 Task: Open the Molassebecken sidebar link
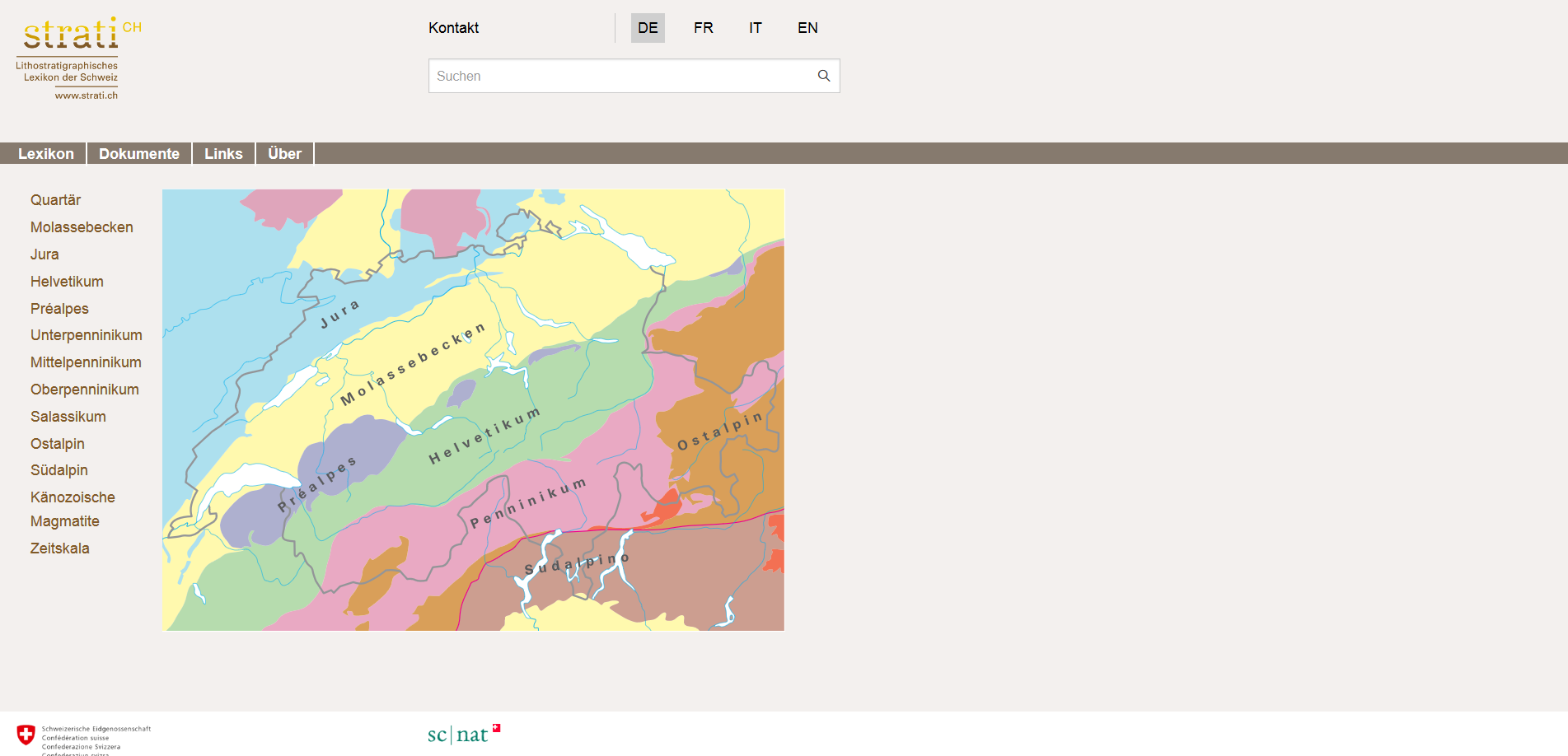pos(82,227)
